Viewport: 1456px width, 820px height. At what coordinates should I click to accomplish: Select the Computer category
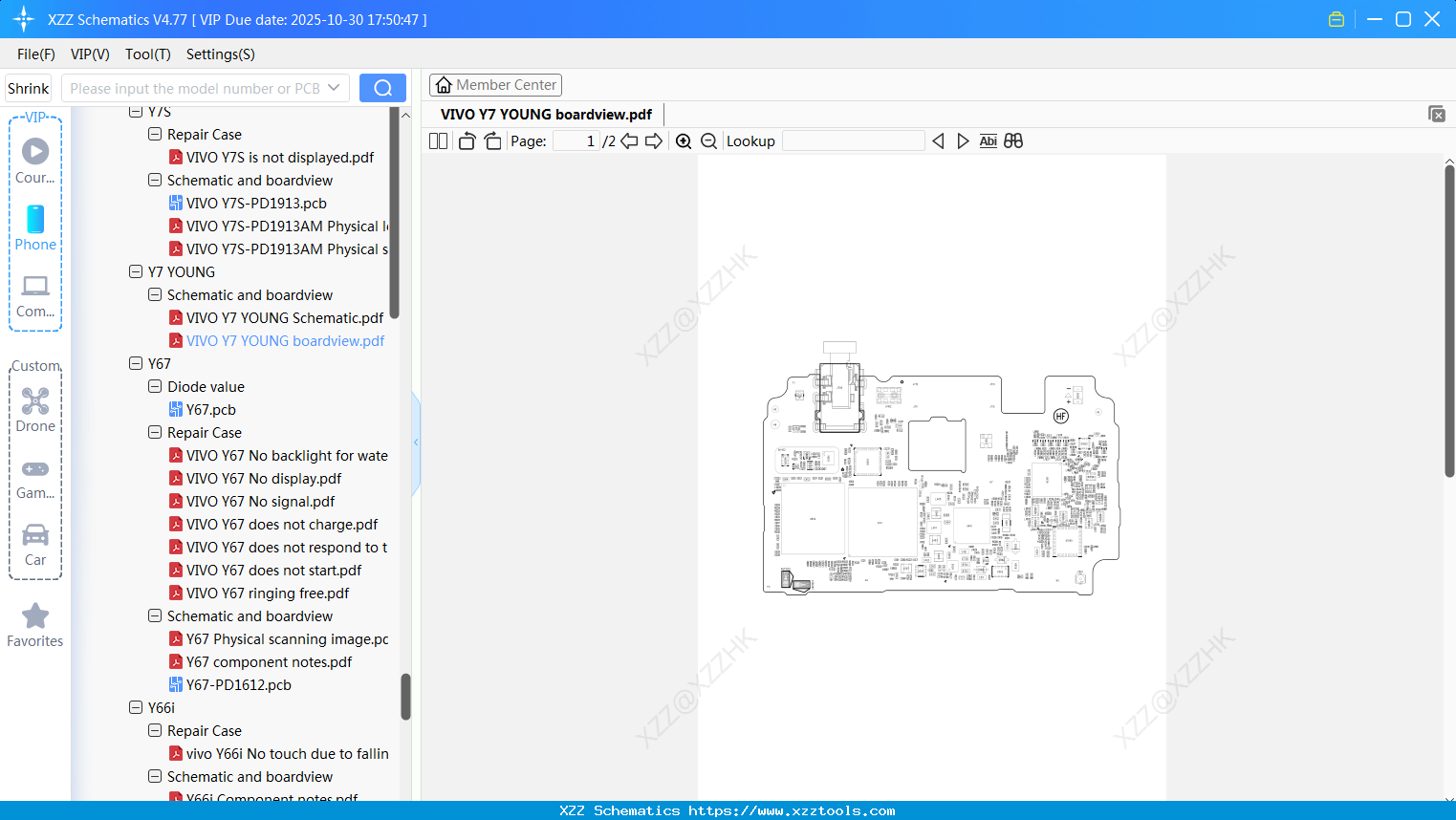35,296
